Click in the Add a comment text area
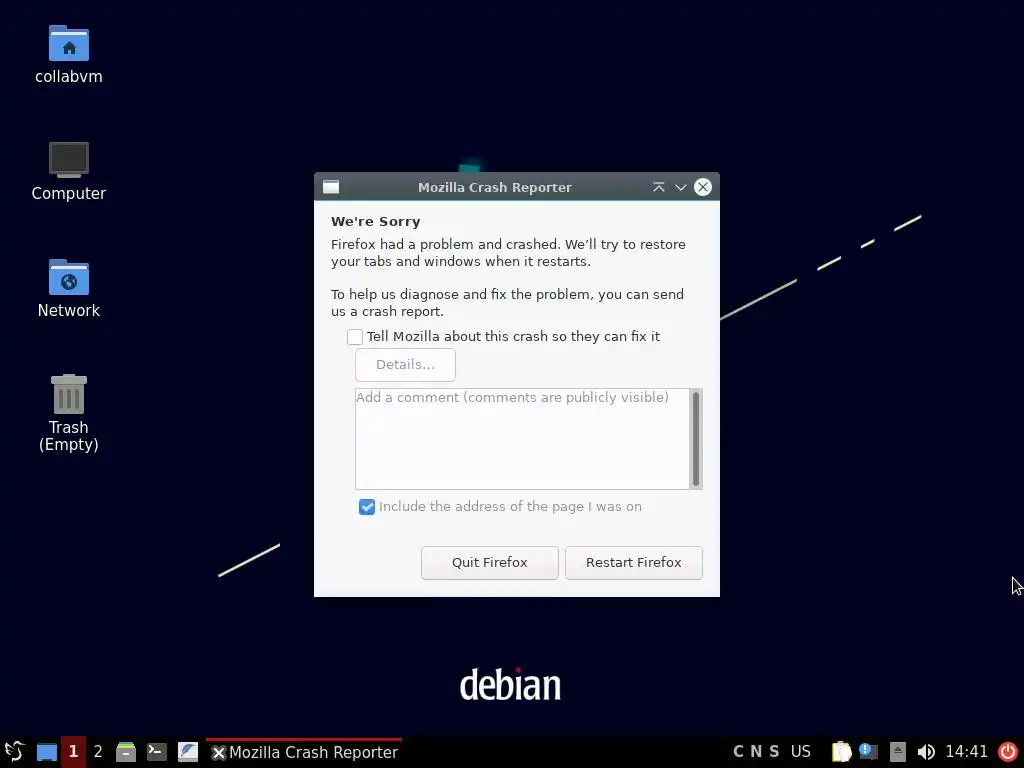 [x=522, y=439]
